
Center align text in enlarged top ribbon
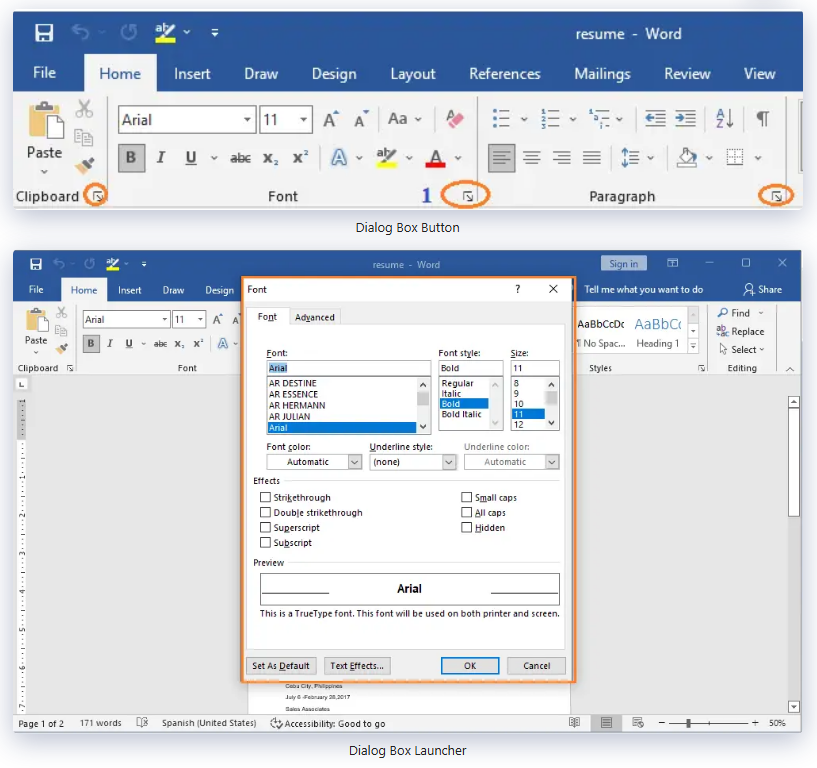click(x=531, y=157)
